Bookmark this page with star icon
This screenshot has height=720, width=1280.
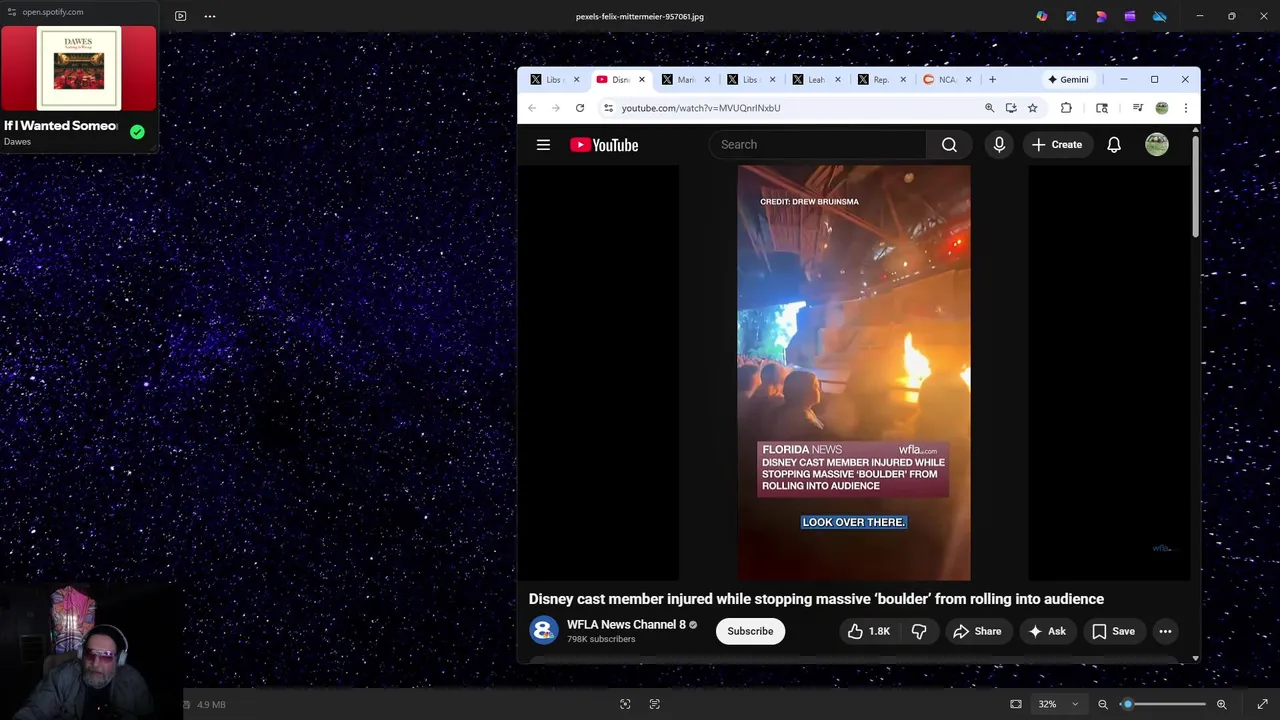(x=1033, y=108)
